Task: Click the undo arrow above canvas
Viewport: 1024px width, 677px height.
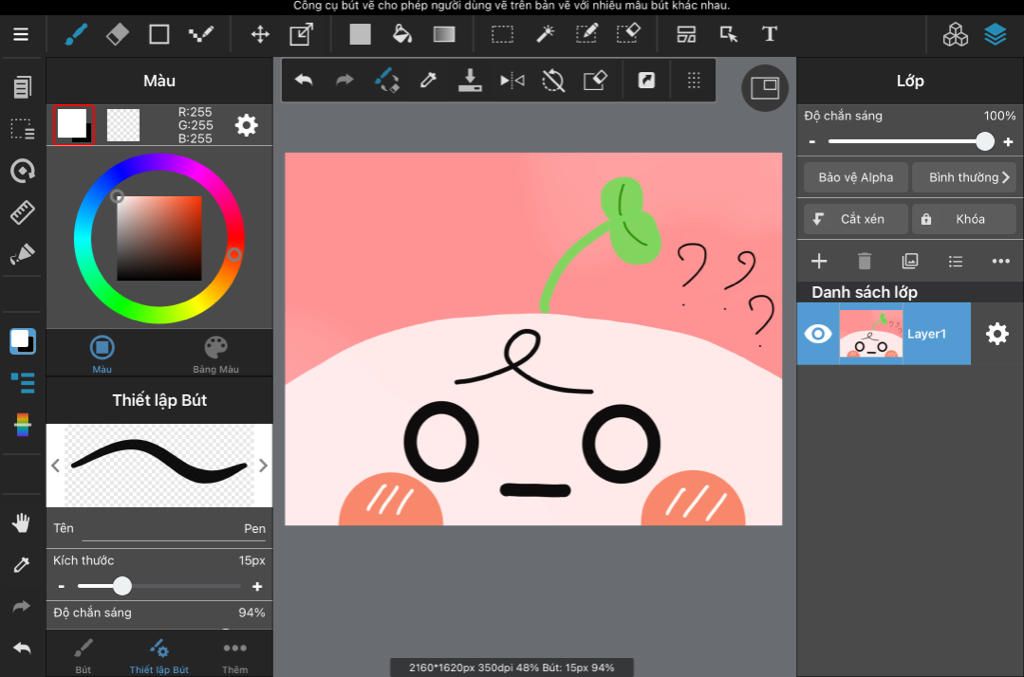Action: 304,80
